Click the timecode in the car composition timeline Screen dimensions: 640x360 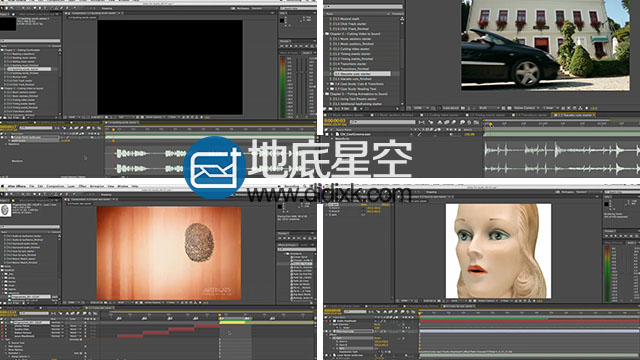335,121
